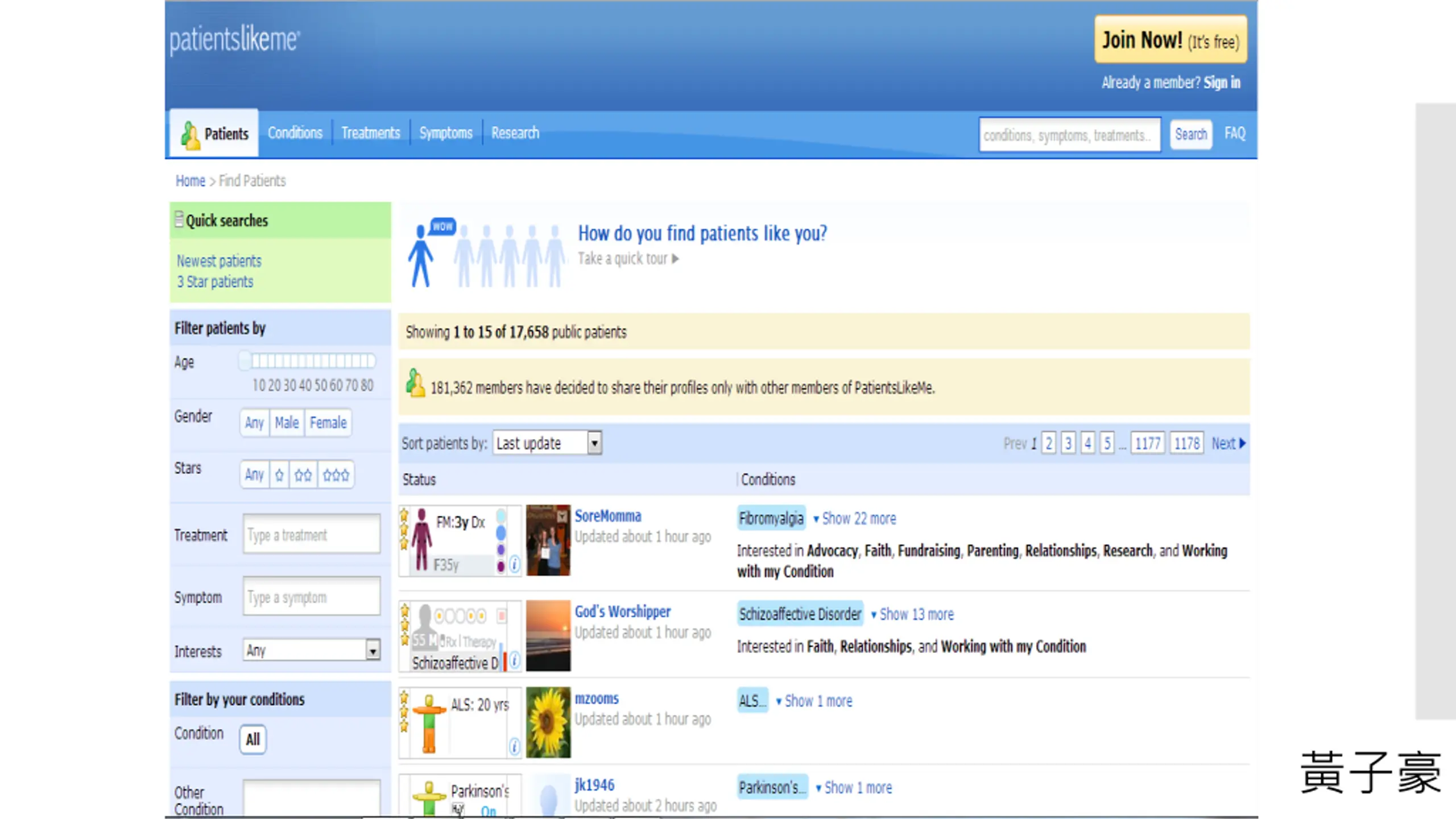Focus the conditions, symptoms, treatments search box
The image size is (1456, 819).
click(1070, 135)
